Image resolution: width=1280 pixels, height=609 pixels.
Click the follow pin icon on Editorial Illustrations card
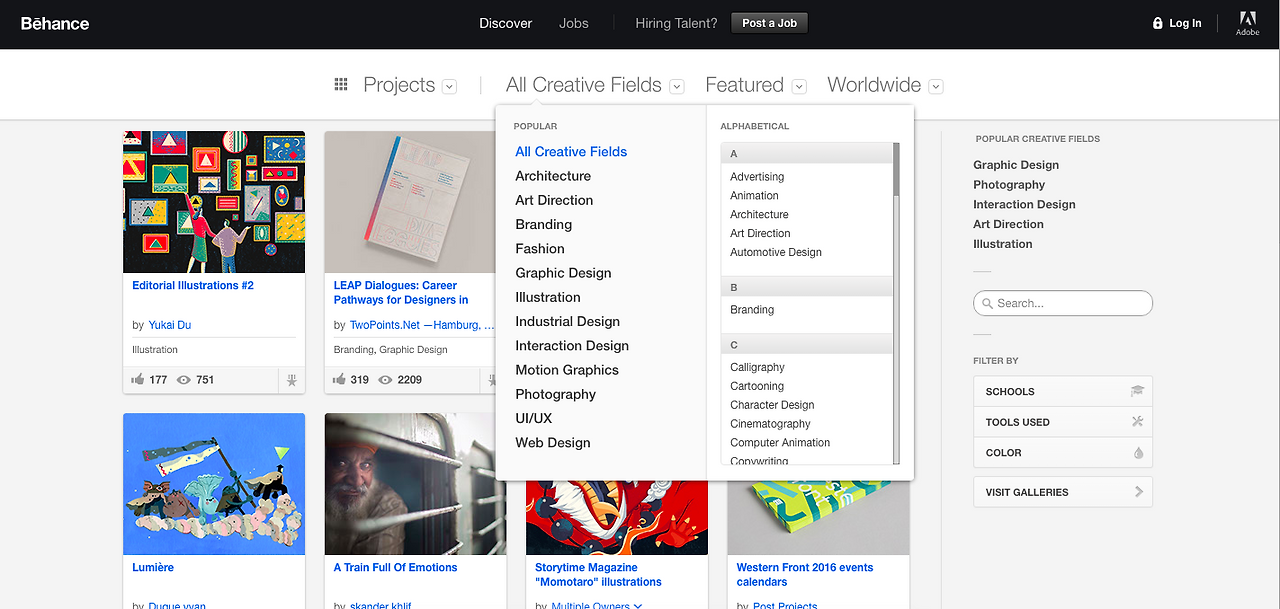(291, 379)
